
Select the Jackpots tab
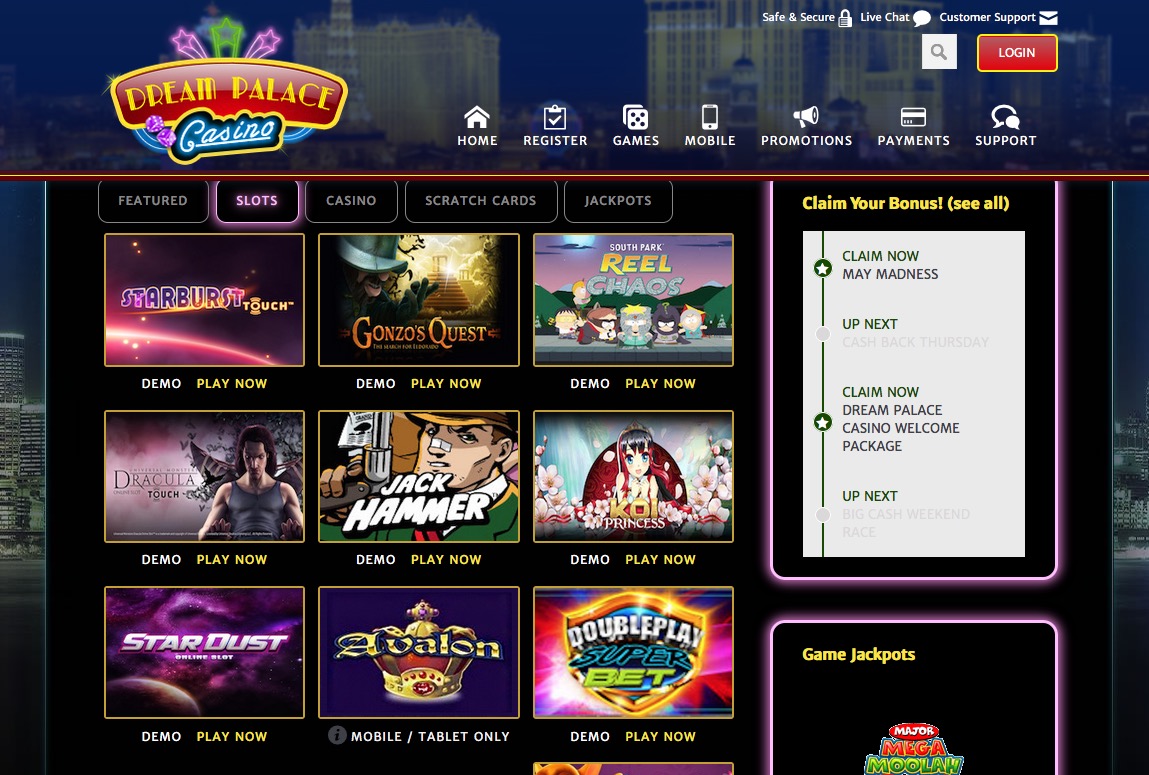click(x=618, y=201)
